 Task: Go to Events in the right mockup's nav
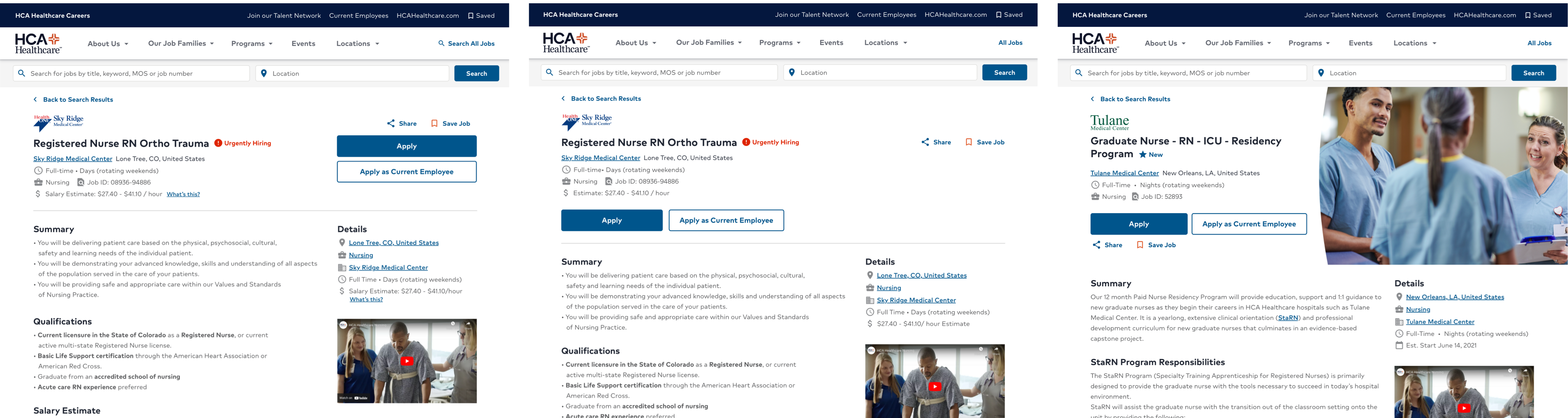[x=1360, y=43]
